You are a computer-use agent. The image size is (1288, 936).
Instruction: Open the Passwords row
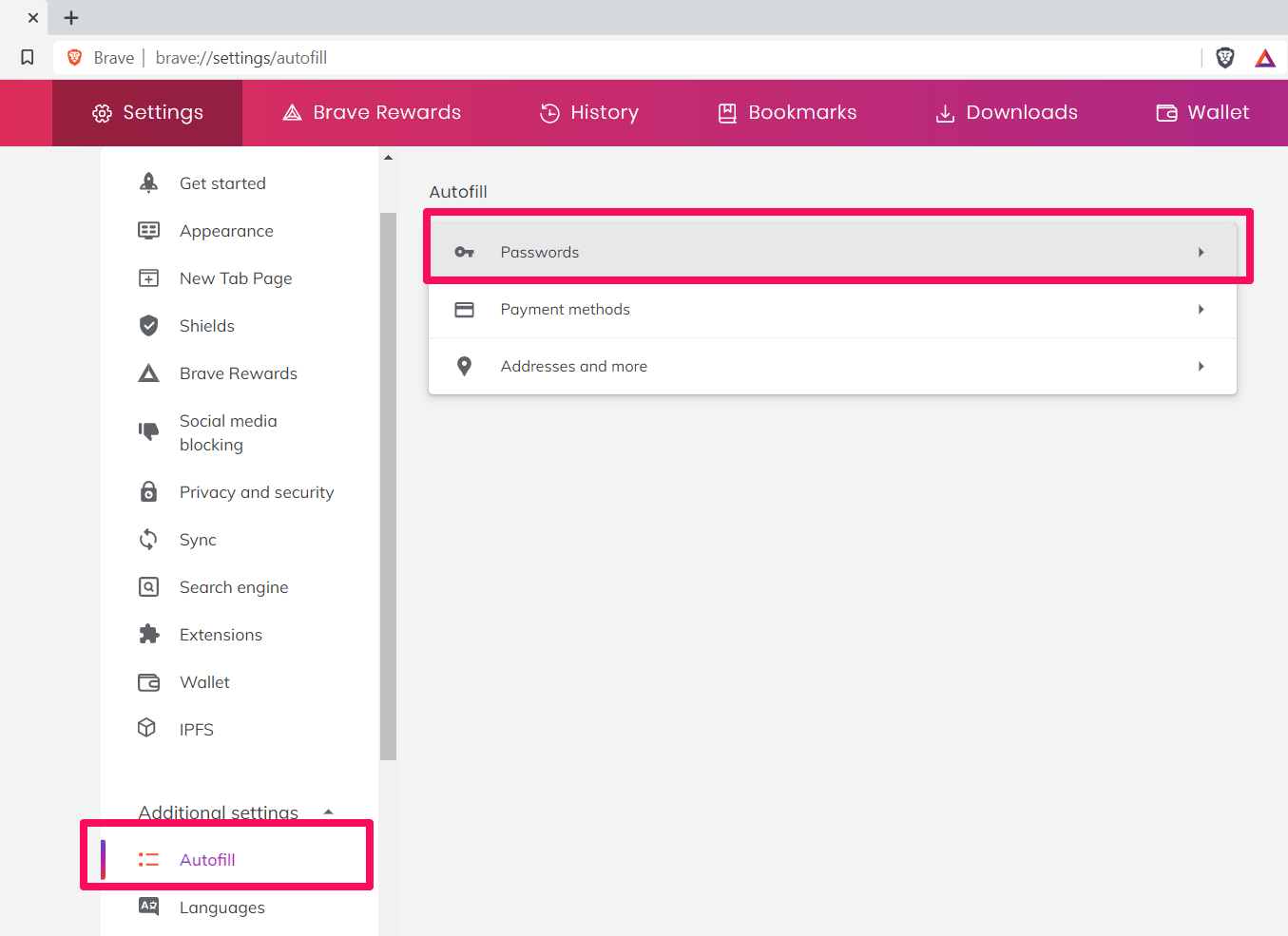tap(833, 252)
